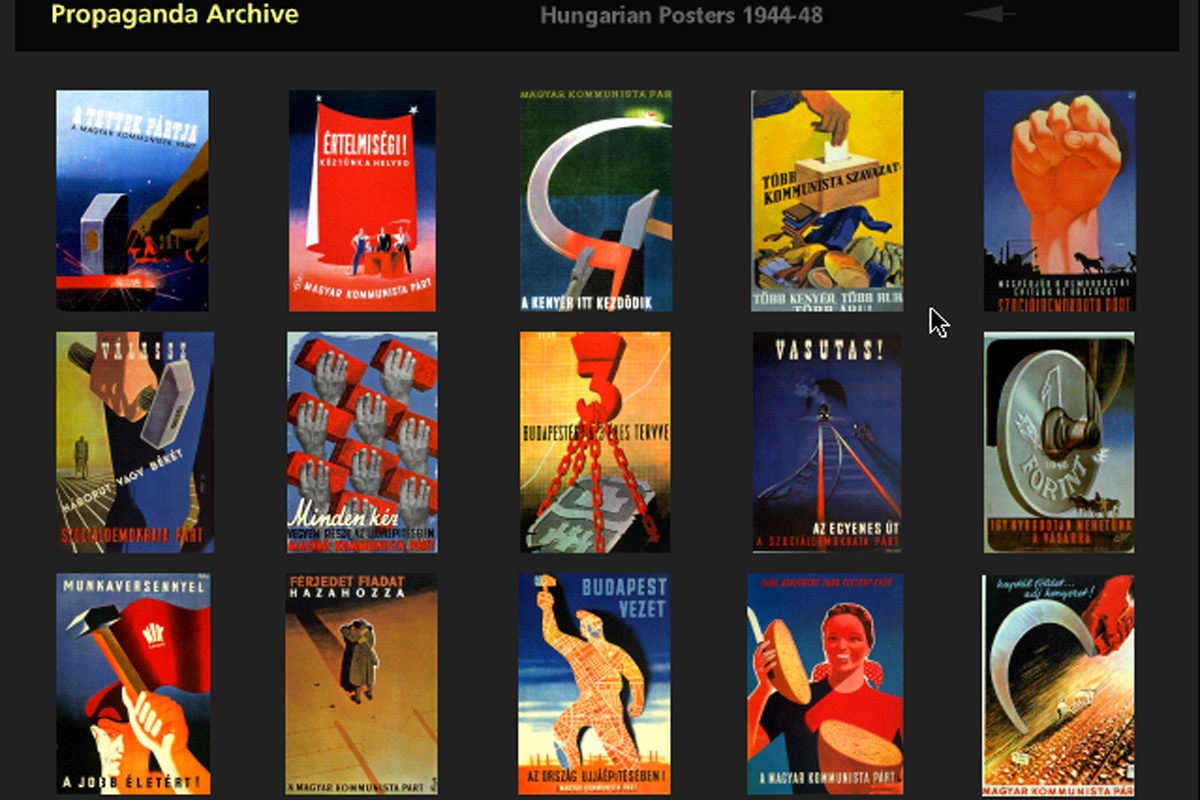
Task: Select the 'Vasutas!' railway poster
Action: [827, 442]
